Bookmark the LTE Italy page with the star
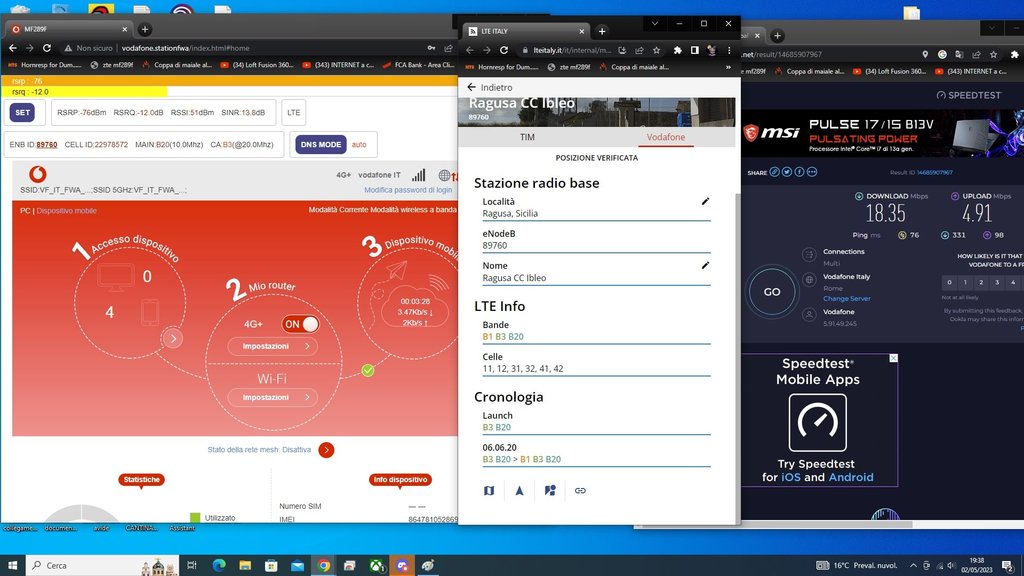Screen dimensions: 1024x576 point(656,50)
